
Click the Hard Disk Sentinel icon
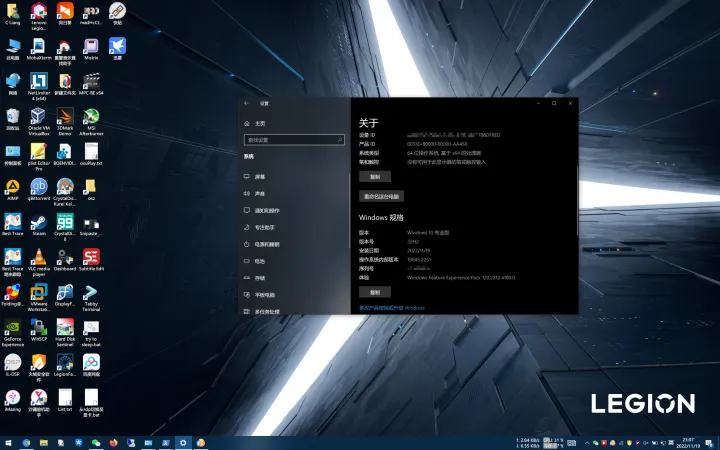[x=65, y=328]
